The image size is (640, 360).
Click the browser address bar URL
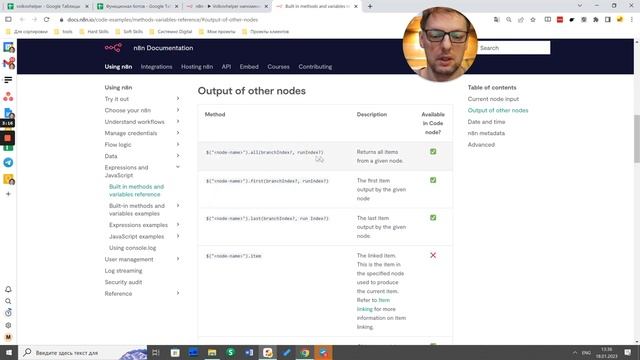click(162, 20)
